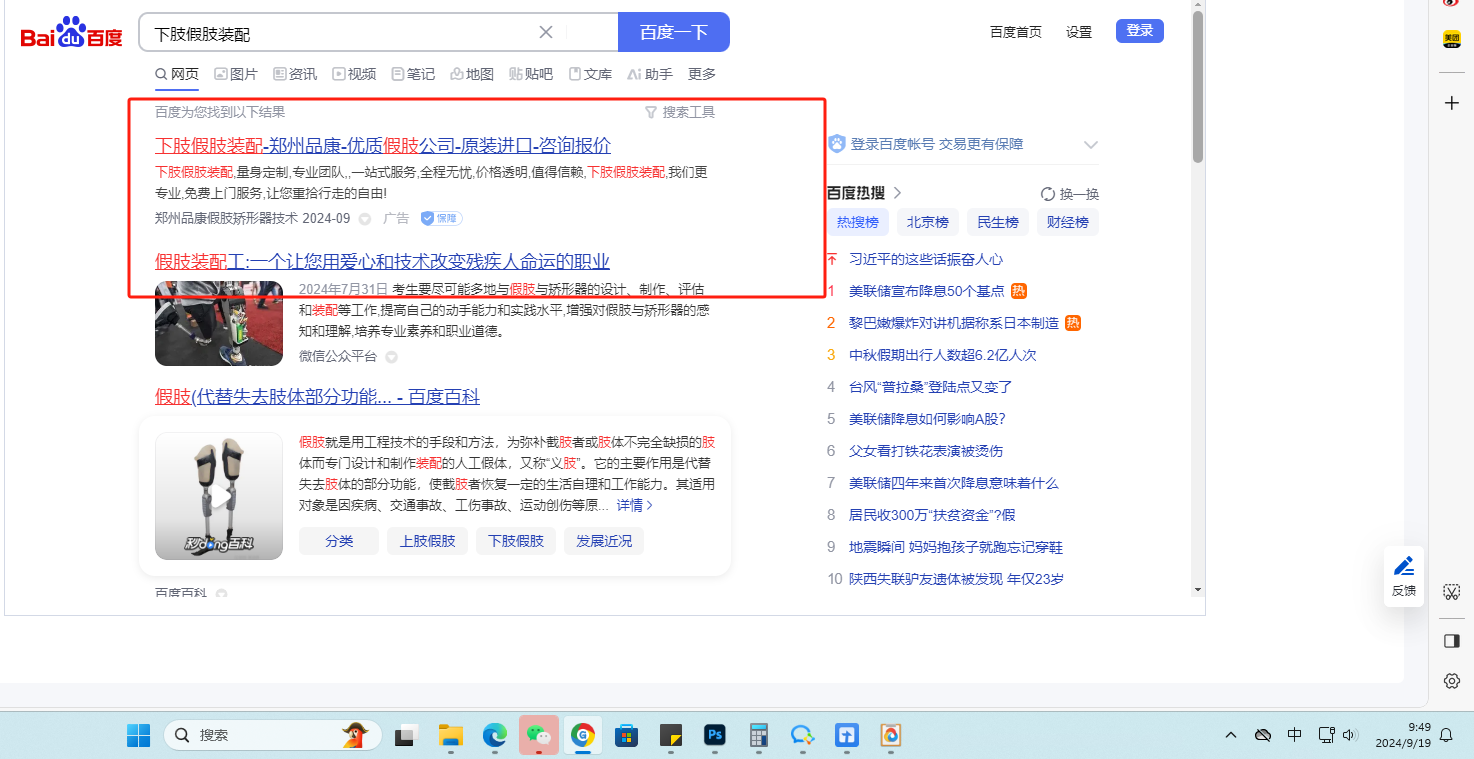Switch to the 图片 search tab
1474x759 pixels.
click(236, 74)
